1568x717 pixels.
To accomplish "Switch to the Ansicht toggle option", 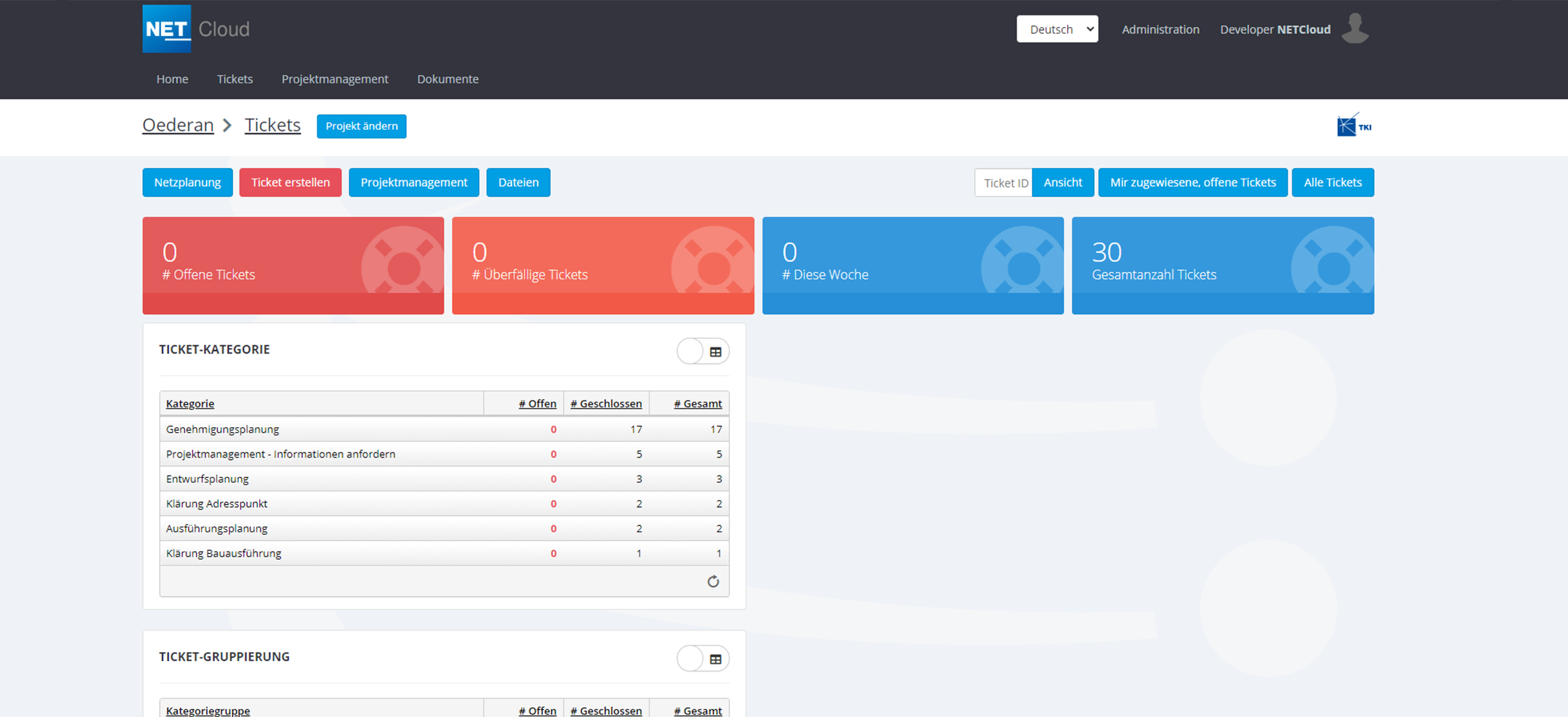I will pyautogui.click(x=1063, y=182).
